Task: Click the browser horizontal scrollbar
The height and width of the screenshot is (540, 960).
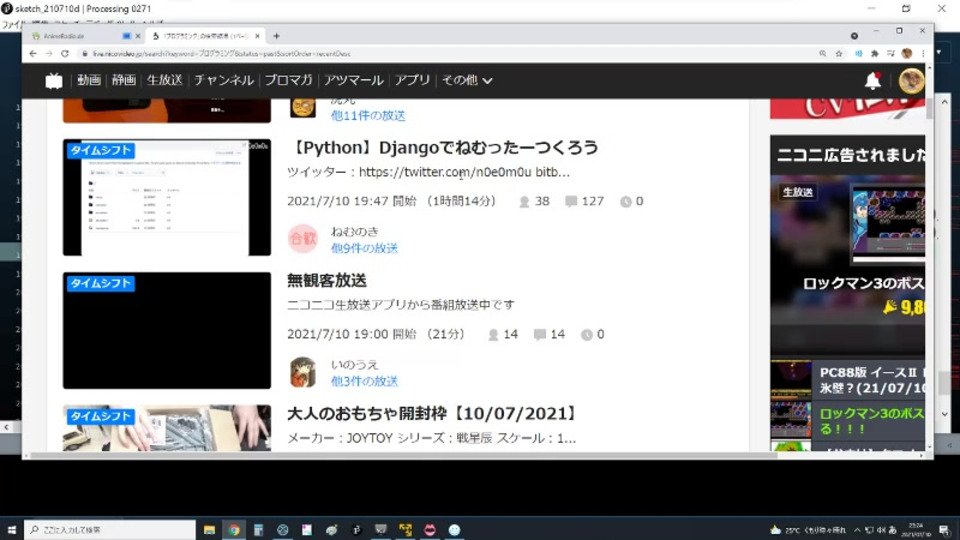Action: pos(404,456)
